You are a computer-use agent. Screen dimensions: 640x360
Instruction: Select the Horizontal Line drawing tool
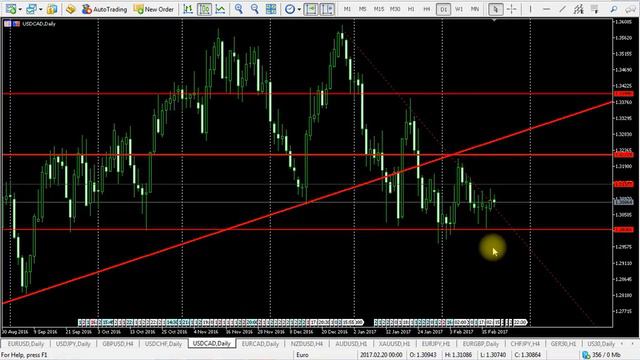pos(547,9)
